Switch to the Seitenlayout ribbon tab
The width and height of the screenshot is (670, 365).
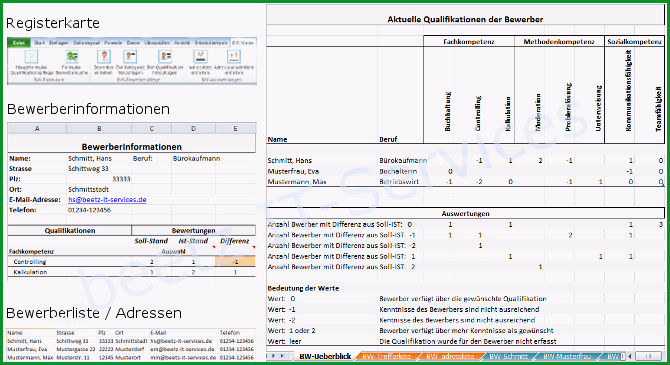pos(87,43)
